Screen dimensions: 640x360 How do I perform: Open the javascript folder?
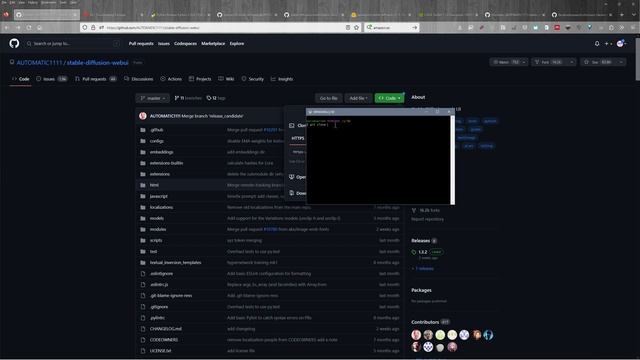tap(159, 196)
